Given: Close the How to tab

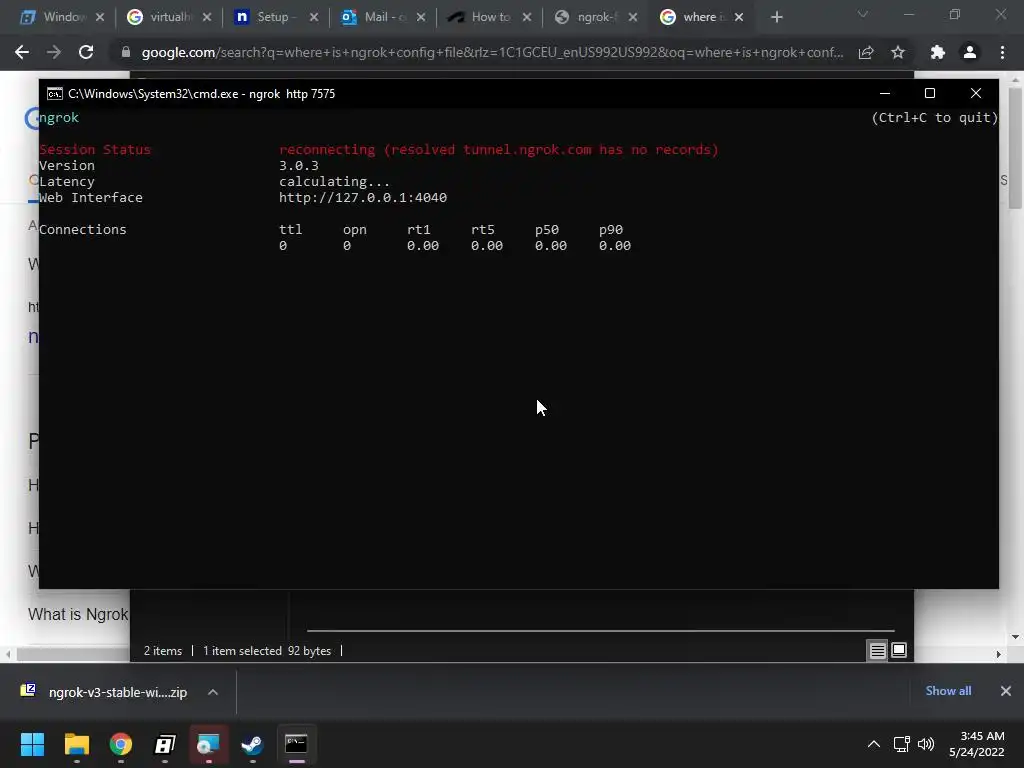Looking at the screenshot, I should [527, 17].
